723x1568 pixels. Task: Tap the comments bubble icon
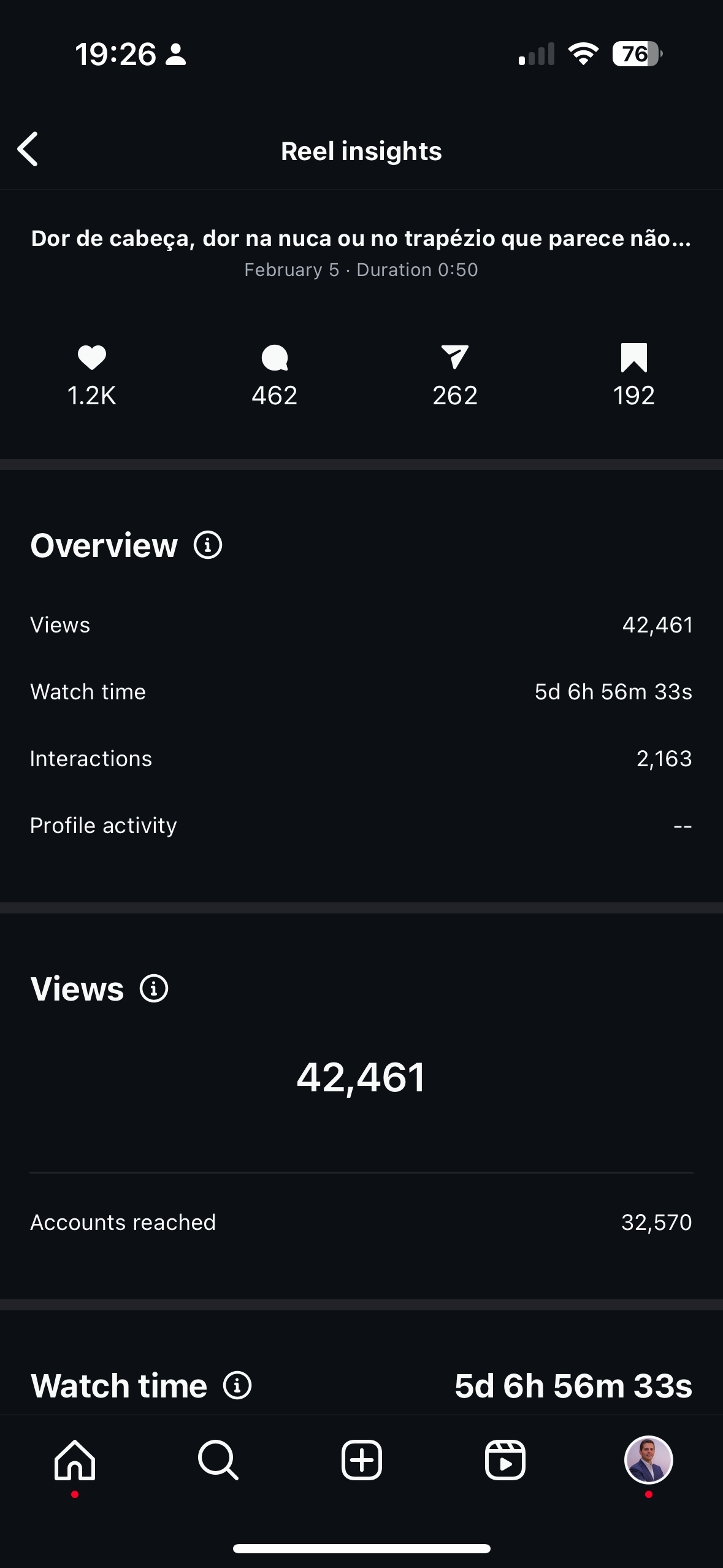click(275, 358)
